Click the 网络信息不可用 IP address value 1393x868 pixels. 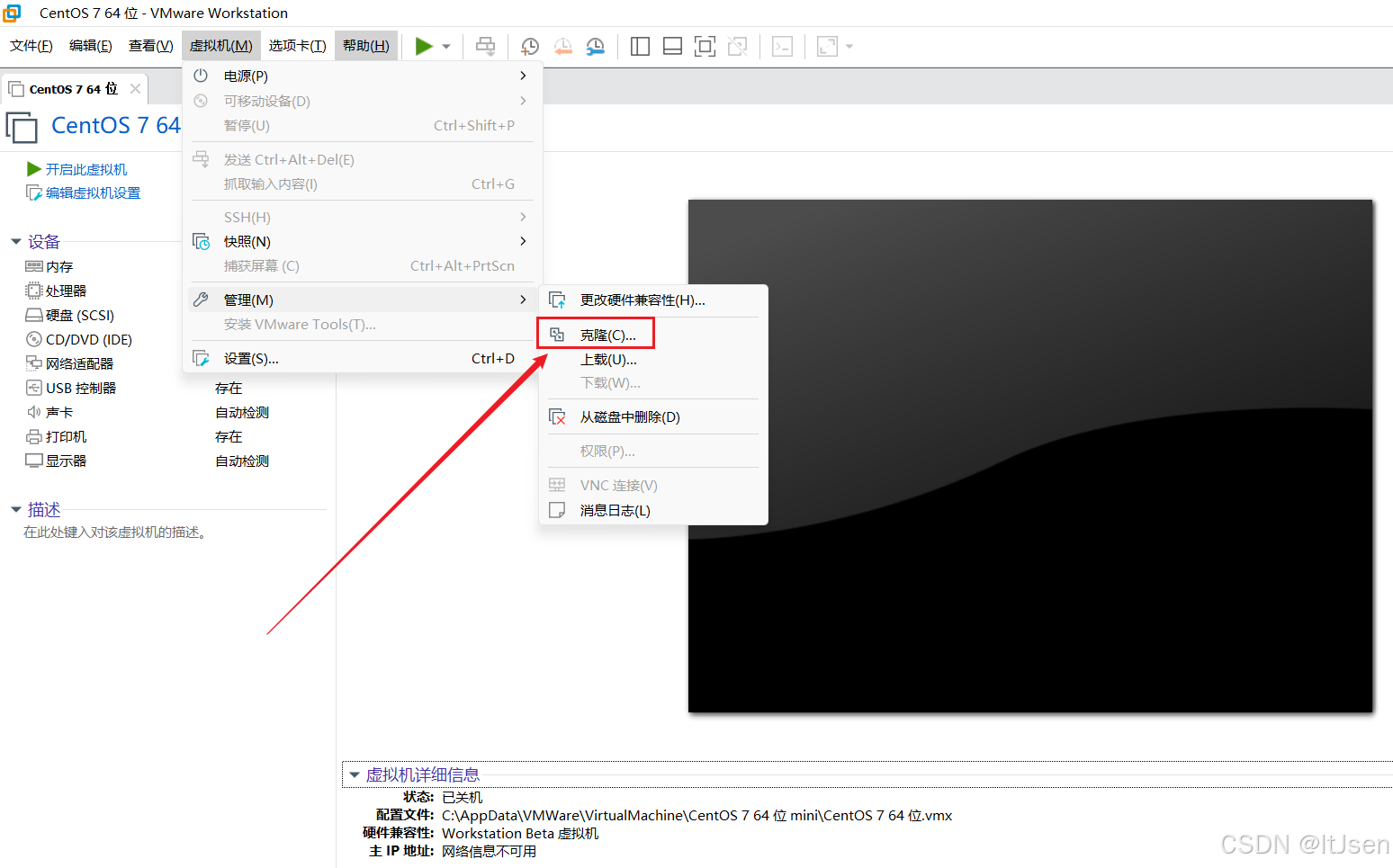click(x=489, y=852)
